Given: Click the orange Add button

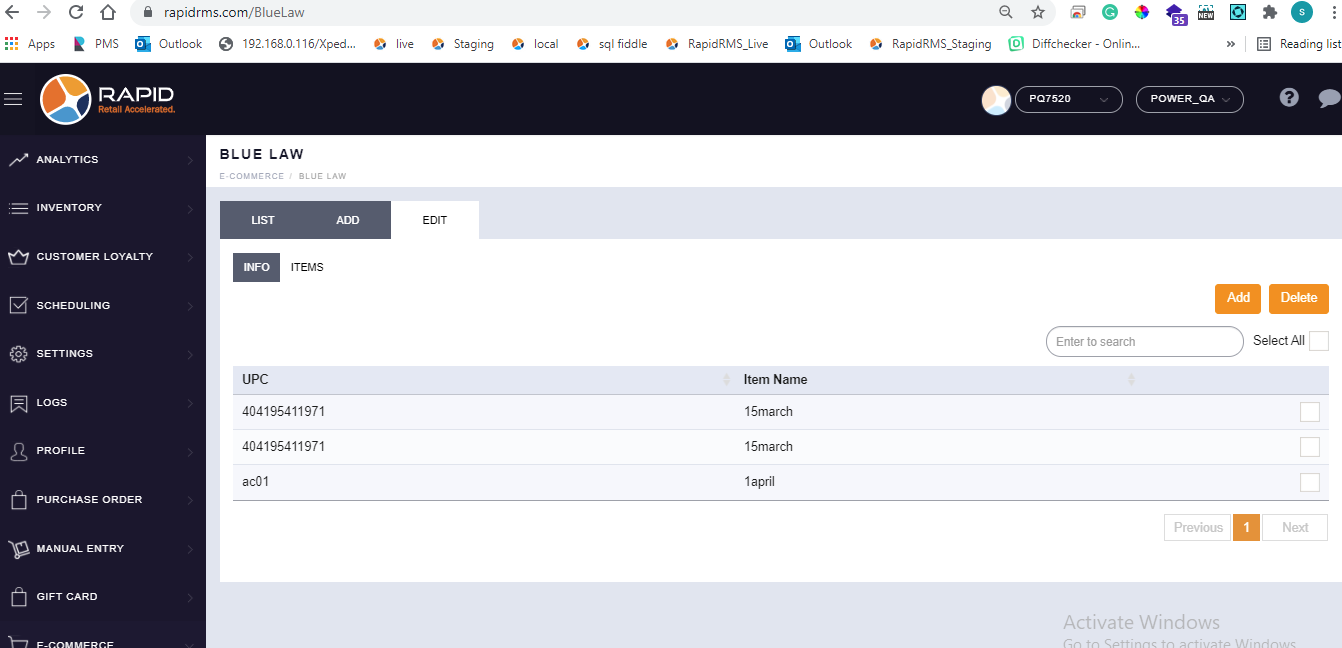Looking at the screenshot, I should [1238, 298].
